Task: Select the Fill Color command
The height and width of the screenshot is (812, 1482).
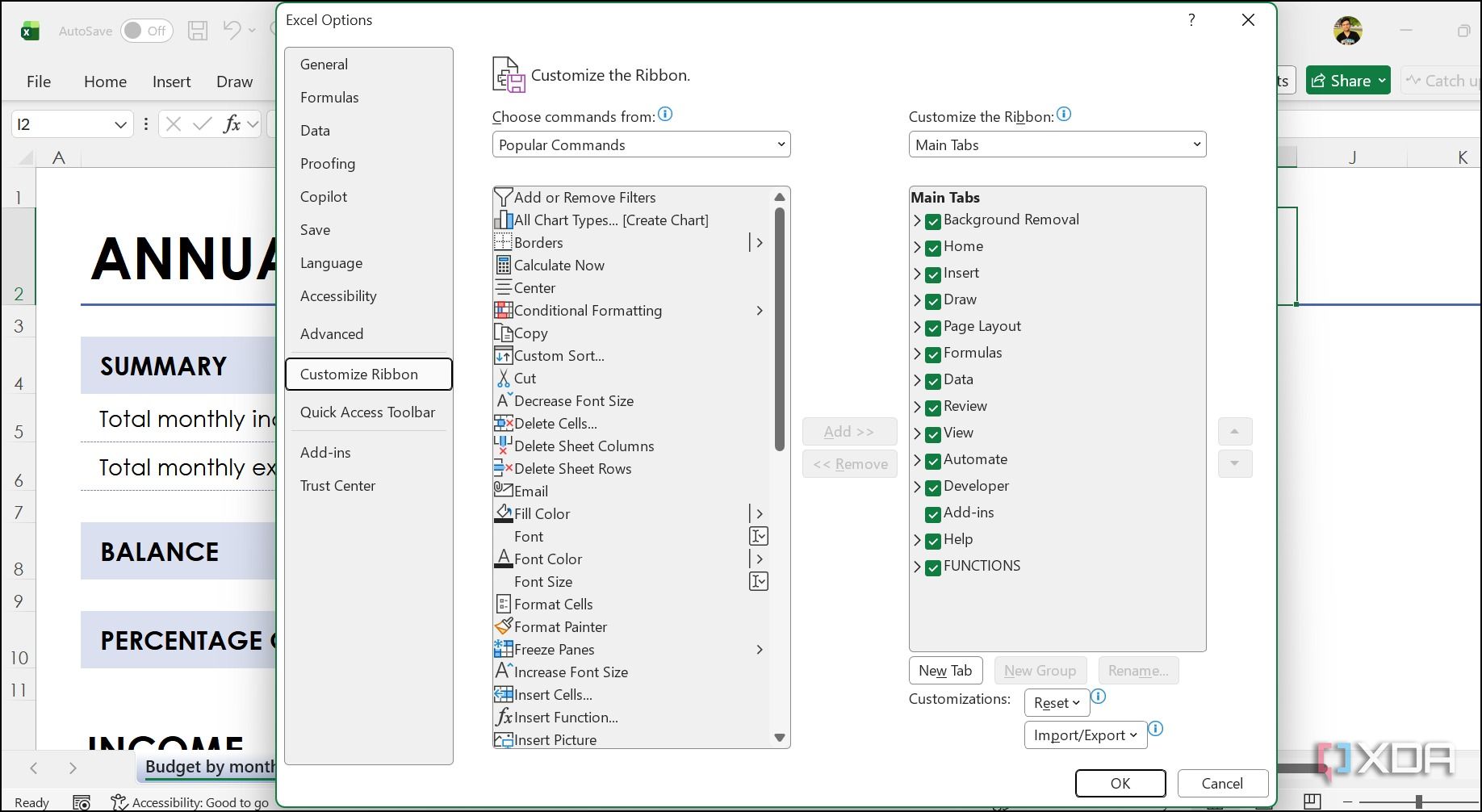Action: click(x=630, y=514)
